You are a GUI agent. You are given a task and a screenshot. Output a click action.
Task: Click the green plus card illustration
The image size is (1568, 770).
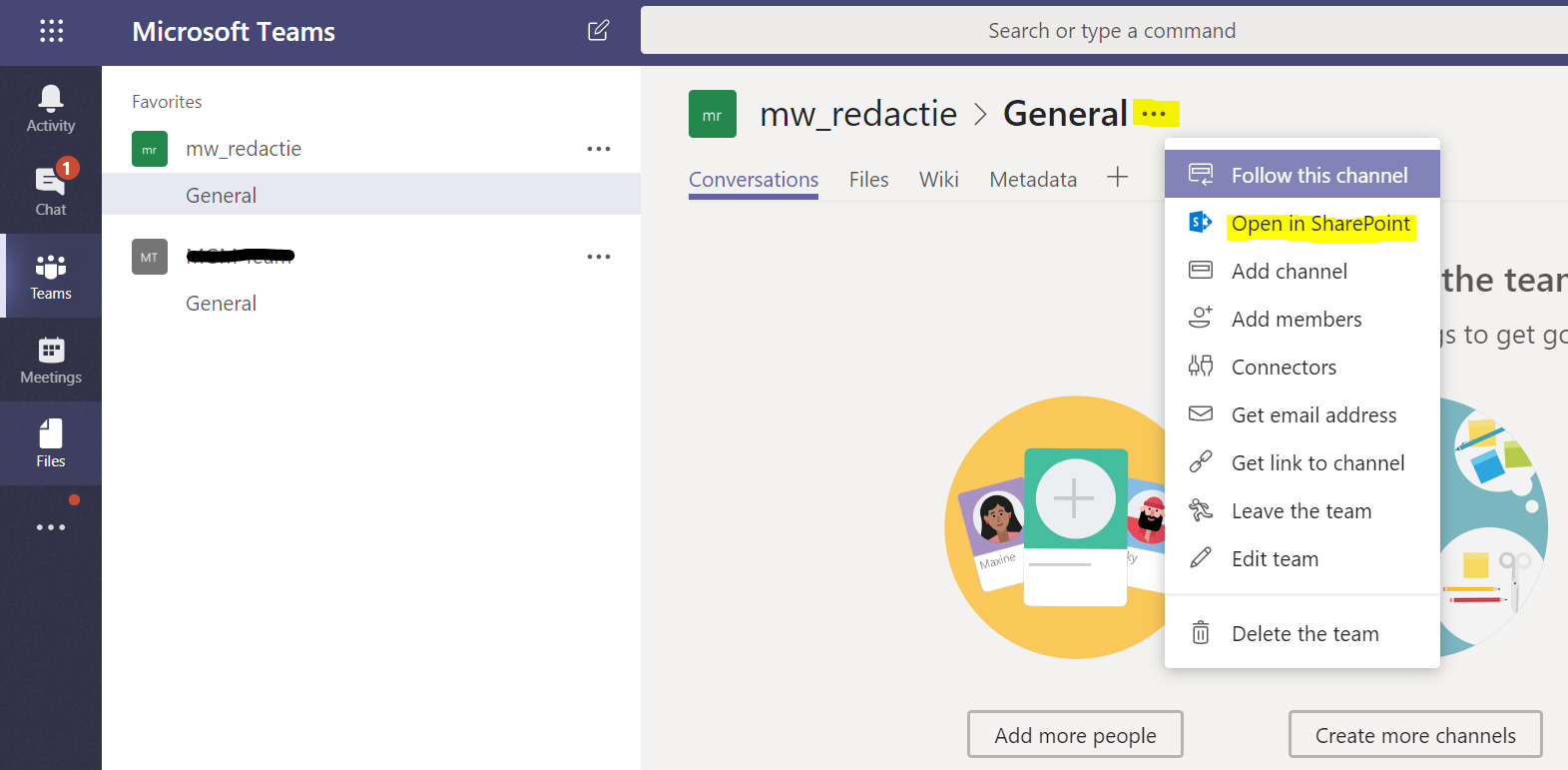[1076, 526]
